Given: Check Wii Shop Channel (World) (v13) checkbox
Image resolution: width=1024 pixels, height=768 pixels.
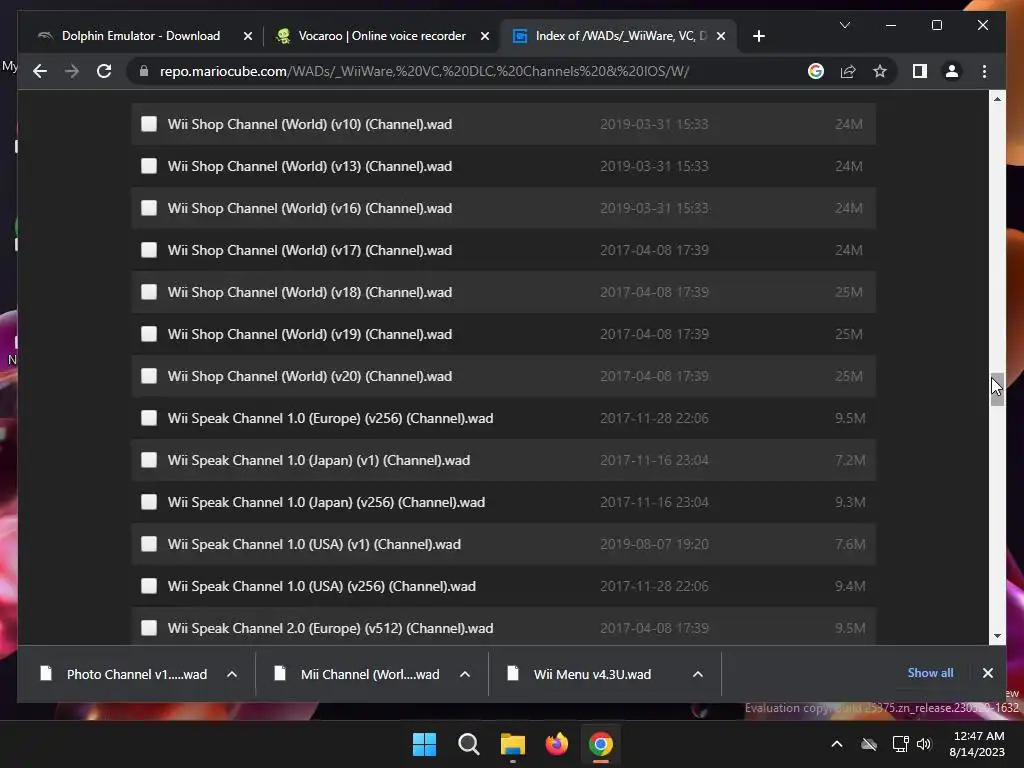Looking at the screenshot, I should (149, 166).
